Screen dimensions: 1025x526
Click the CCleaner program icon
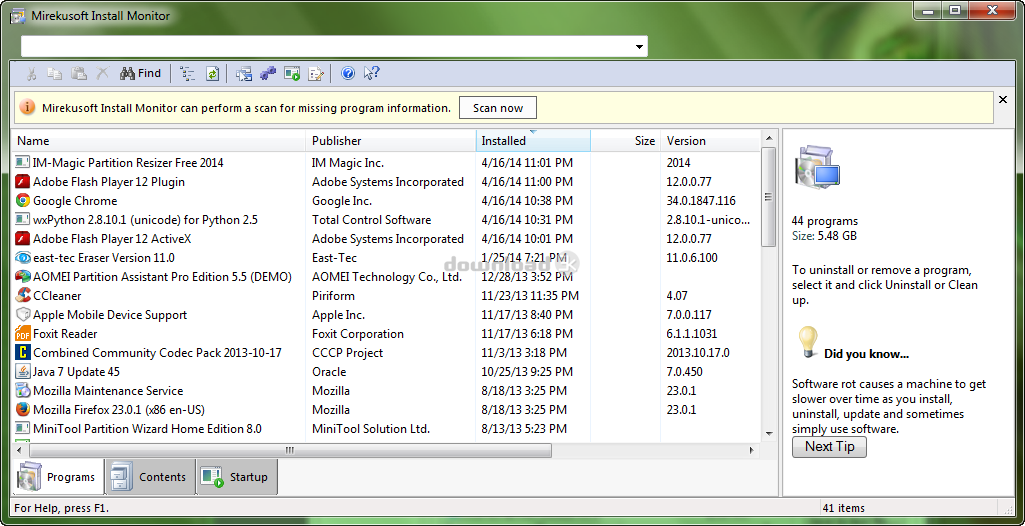(23, 295)
